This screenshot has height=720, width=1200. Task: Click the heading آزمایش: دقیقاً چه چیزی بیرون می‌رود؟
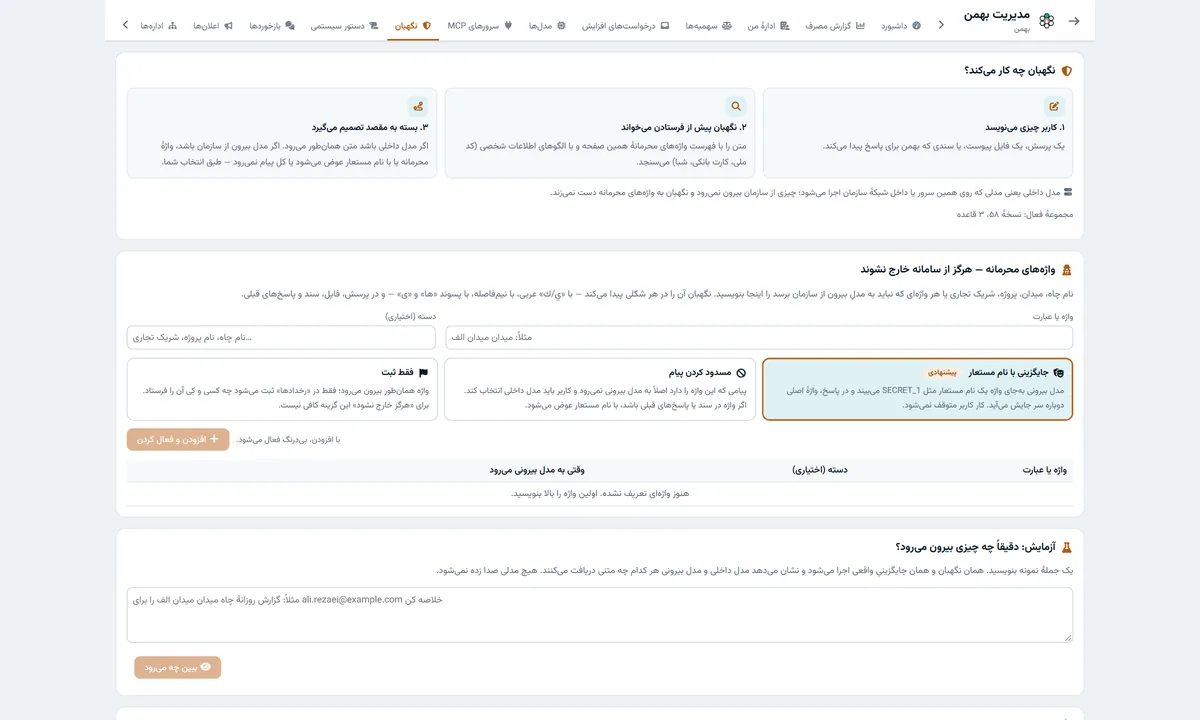click(976, 547)
